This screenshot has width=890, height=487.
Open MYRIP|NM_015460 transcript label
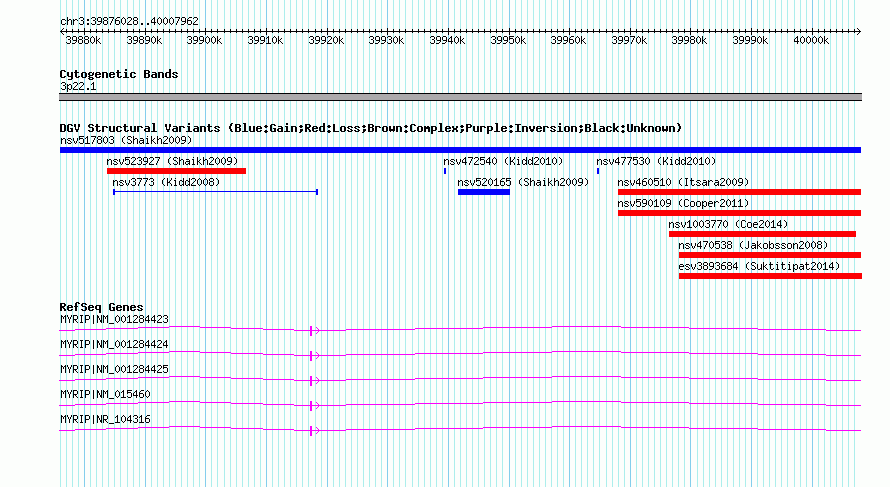[105, 394]
